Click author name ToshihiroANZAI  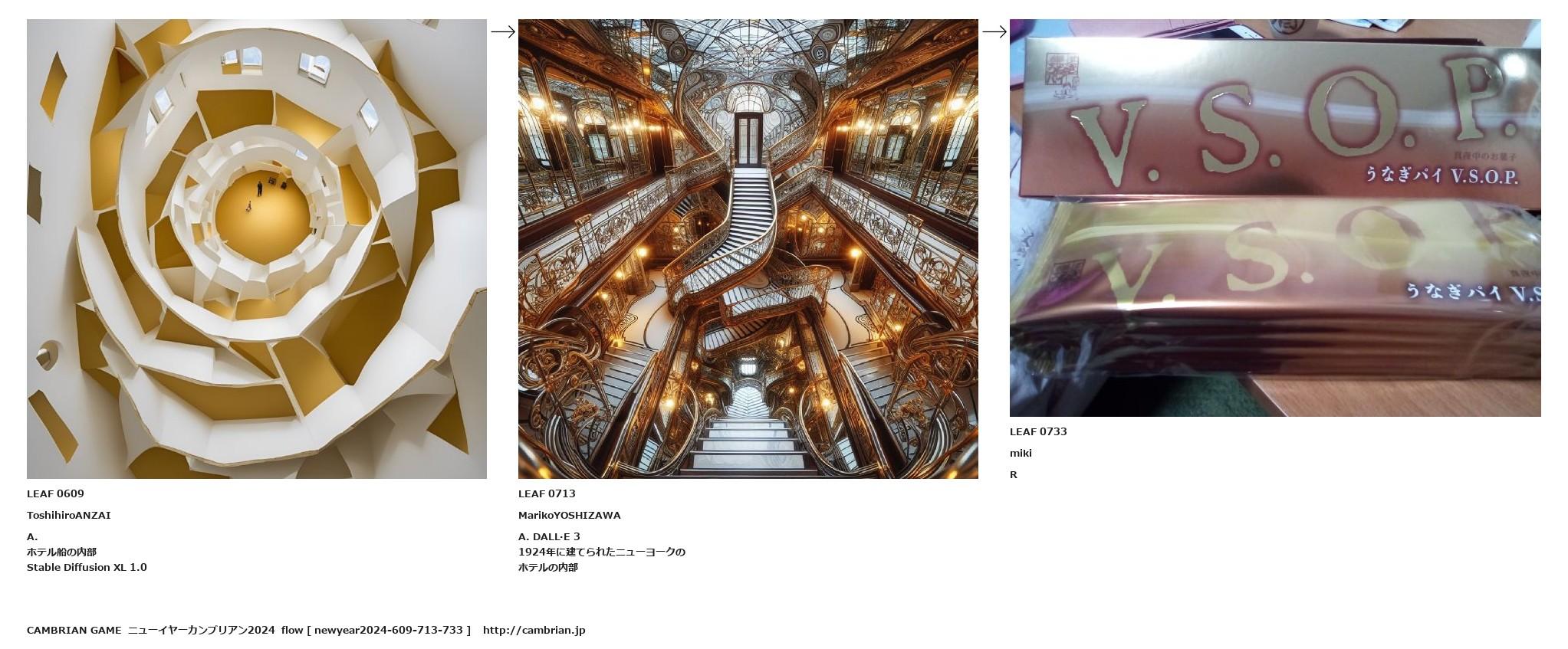(69, 515)
